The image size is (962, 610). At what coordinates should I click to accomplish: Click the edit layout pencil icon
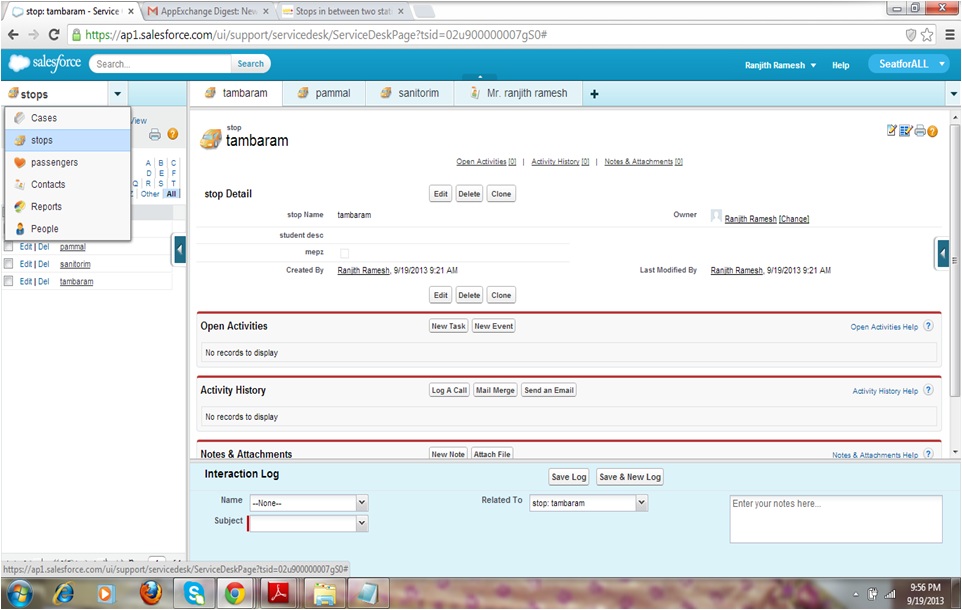(x=892, y=130)
